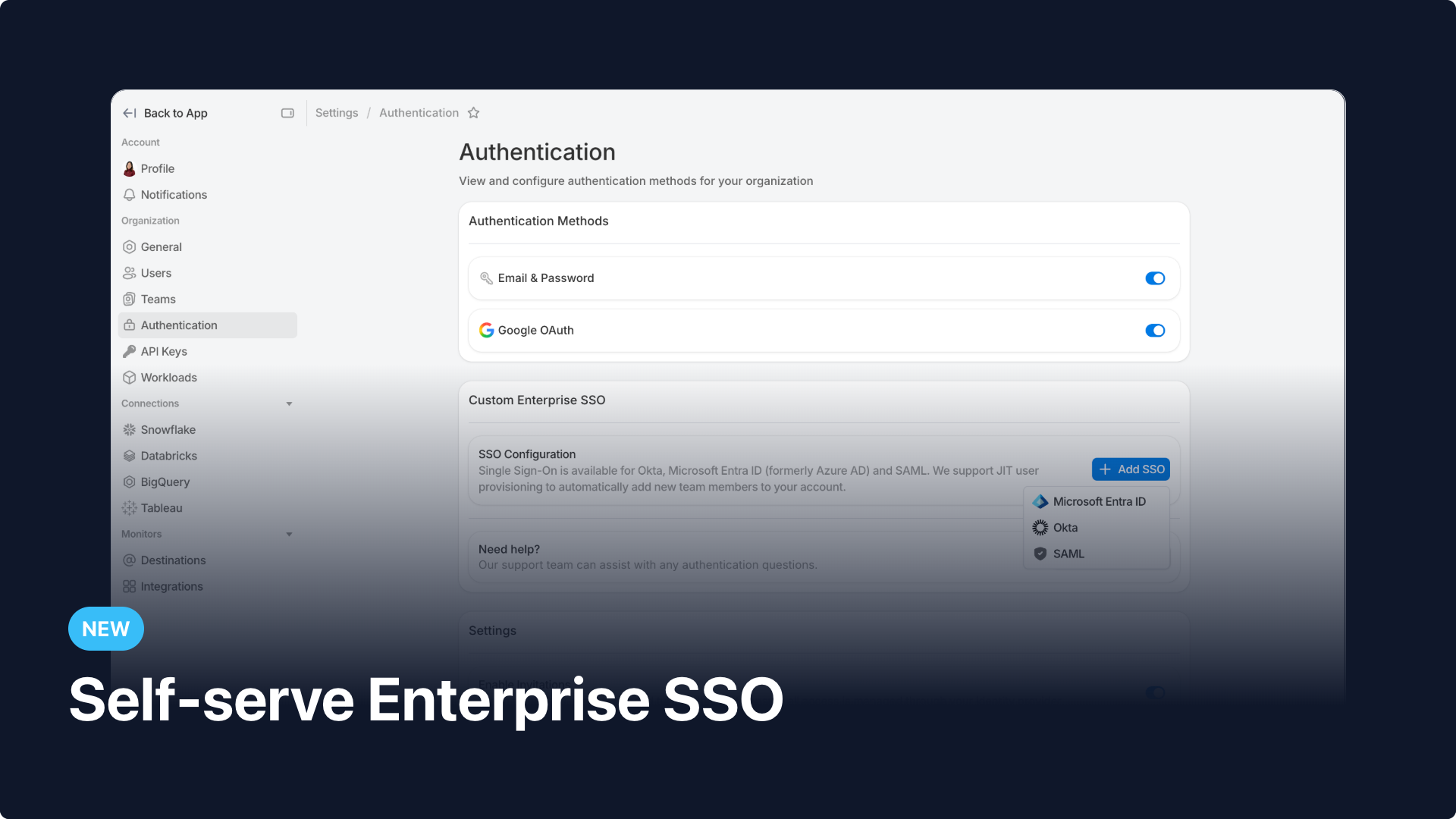The width and height of the screenshot is (1456, 819).
Task: Open the Profile avatar item
Action: coord(130,168)
